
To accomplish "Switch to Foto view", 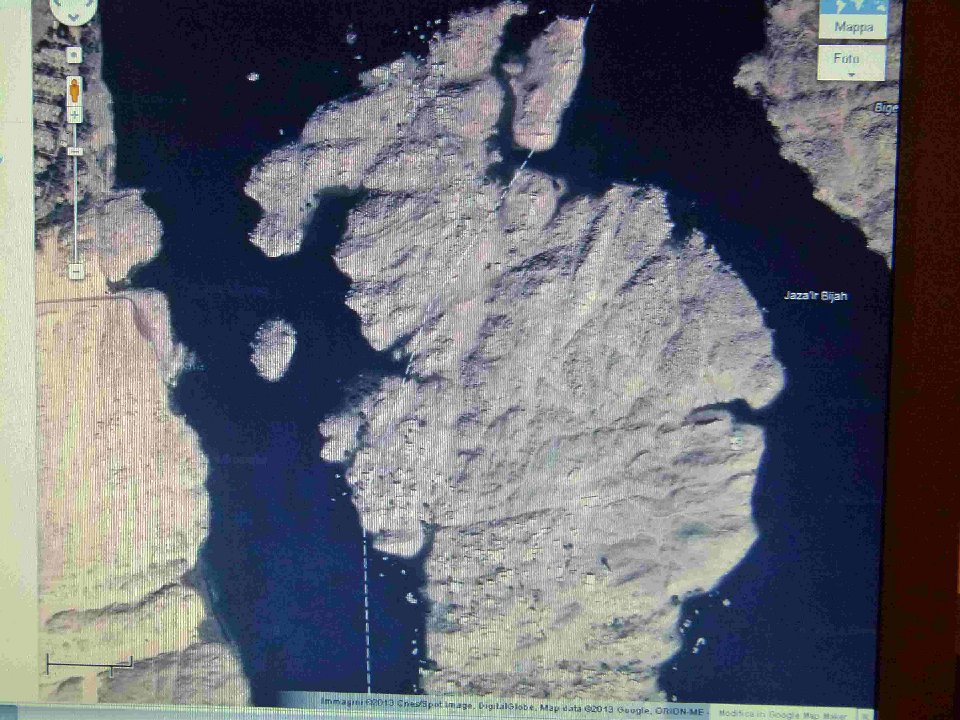I will [851, 62].
